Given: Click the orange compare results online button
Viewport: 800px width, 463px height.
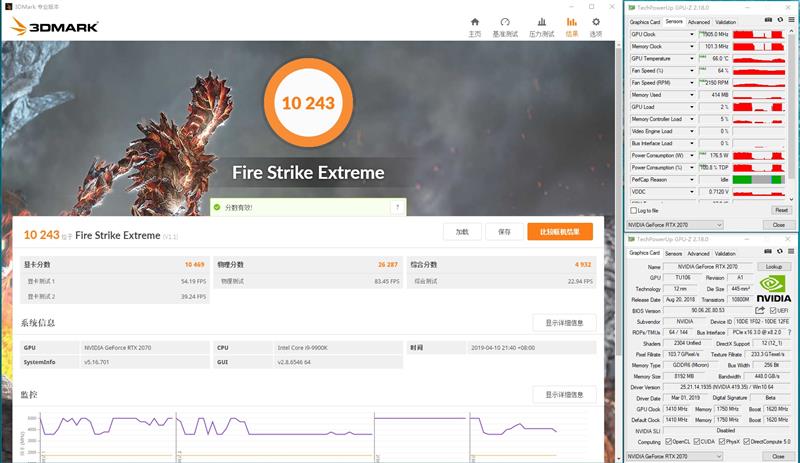Looking at the screenshot, I should click(560, 231).
